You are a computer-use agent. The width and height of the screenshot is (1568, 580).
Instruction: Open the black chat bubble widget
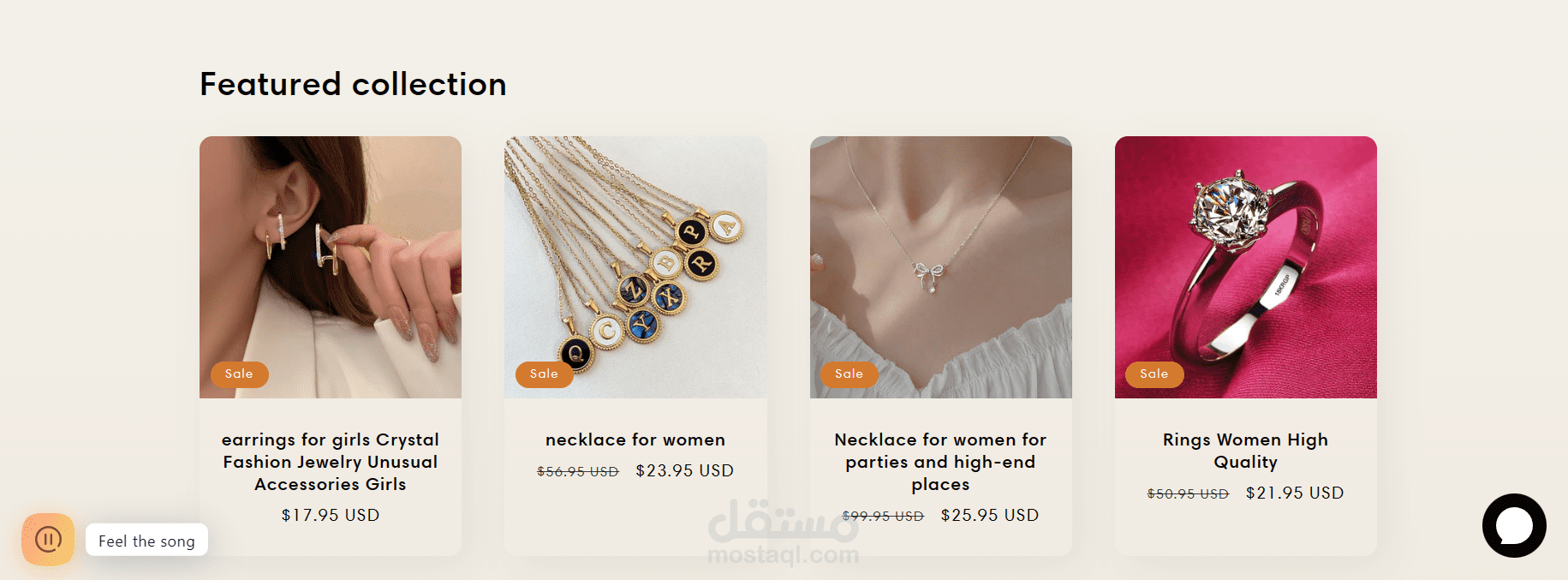(1514, 525)
